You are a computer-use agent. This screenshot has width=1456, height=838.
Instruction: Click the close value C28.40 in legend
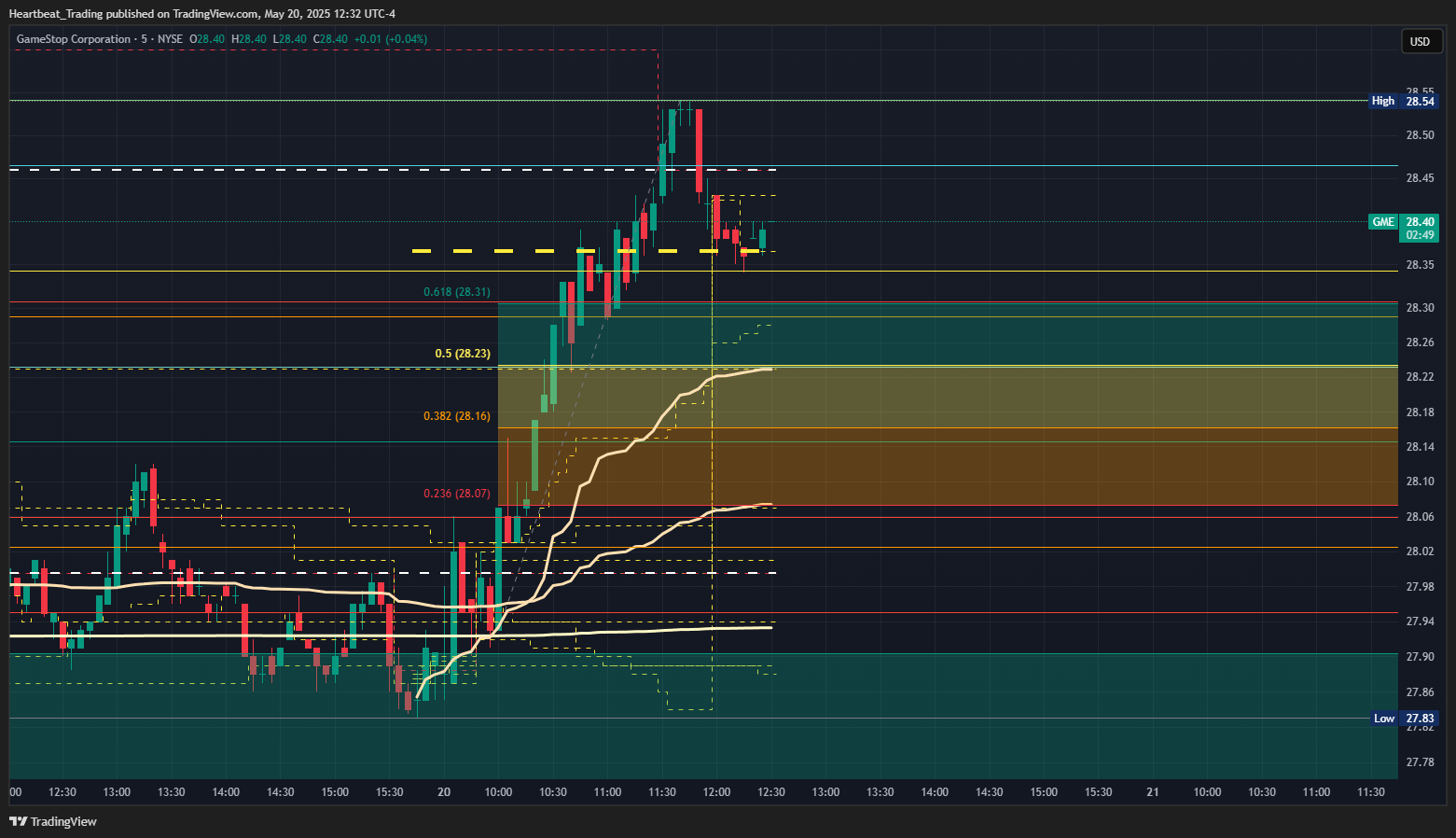coord(330,39)
